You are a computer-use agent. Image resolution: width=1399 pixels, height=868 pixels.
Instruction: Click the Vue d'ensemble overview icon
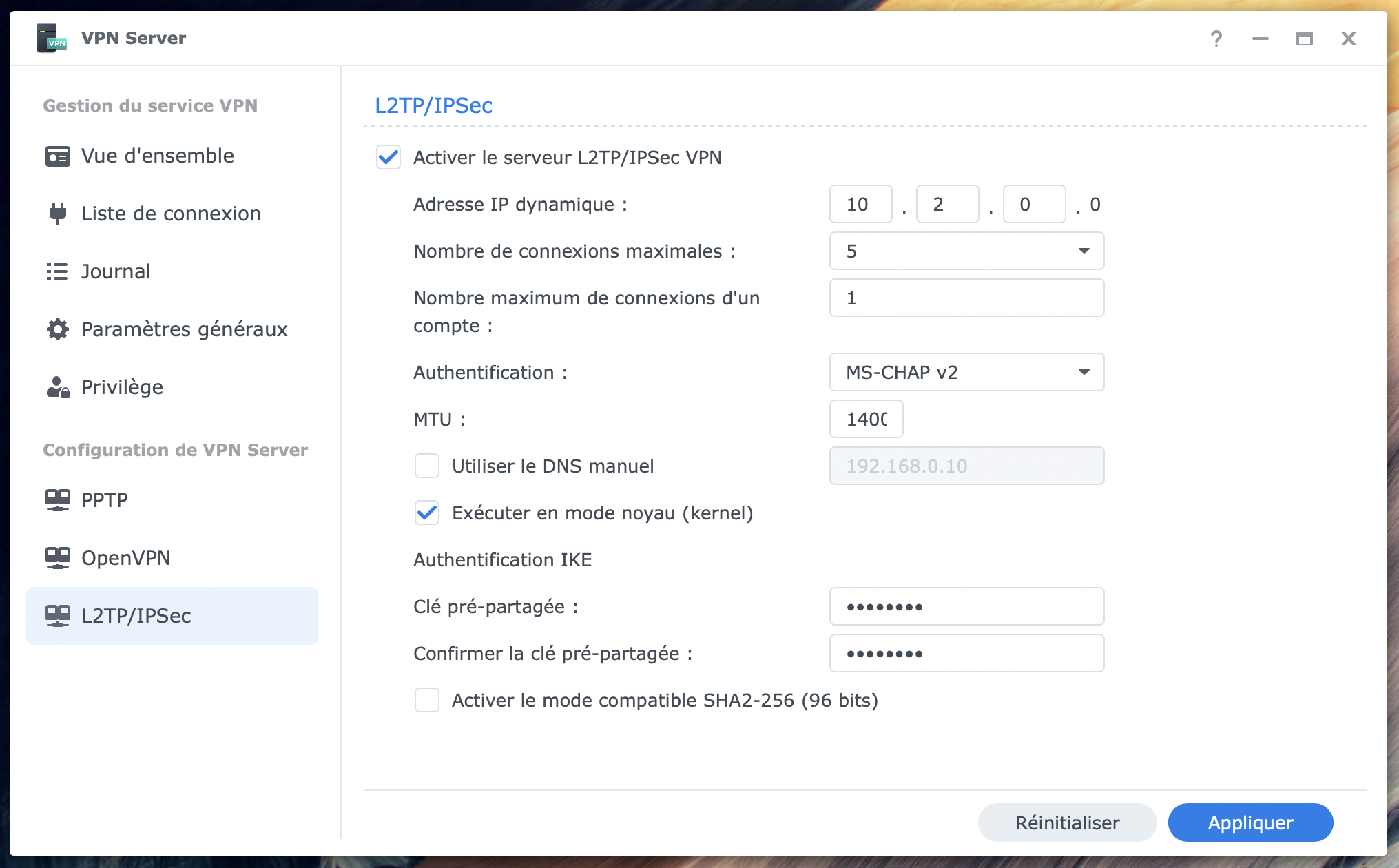pyautogui.click(x=57, y=156)
